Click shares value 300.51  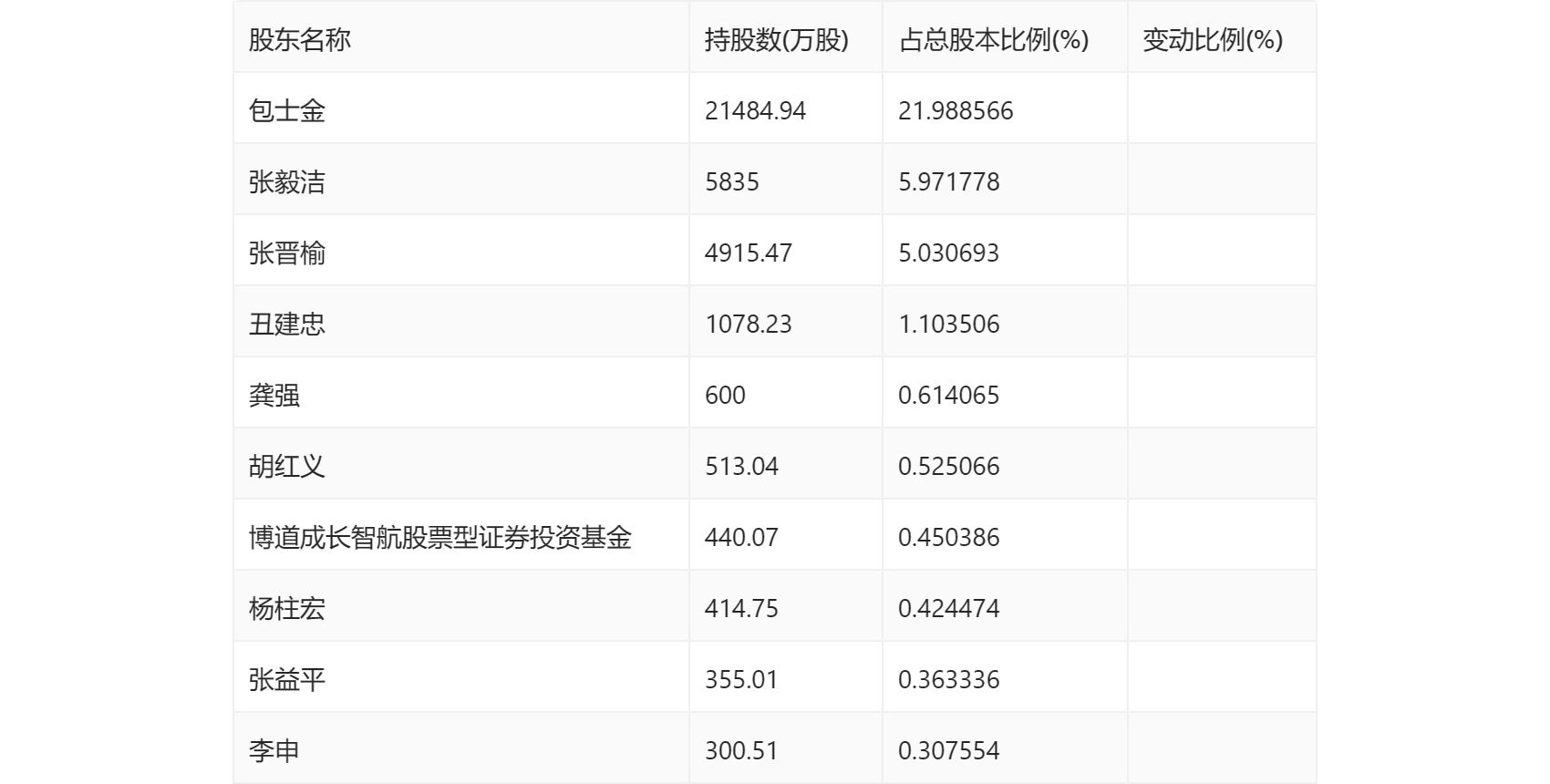[741, 750]
